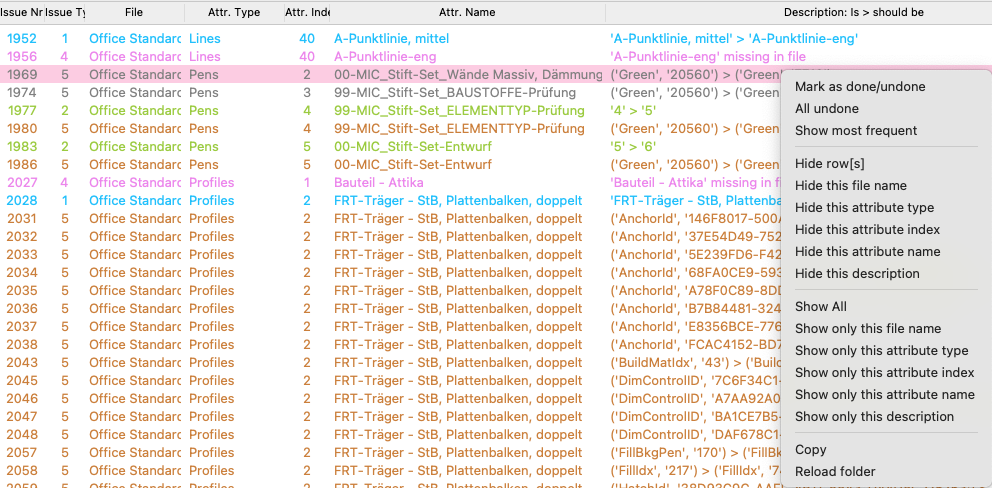
Task: Choose 'Show only this attribute type'
Action: click(x=881, y=351)
